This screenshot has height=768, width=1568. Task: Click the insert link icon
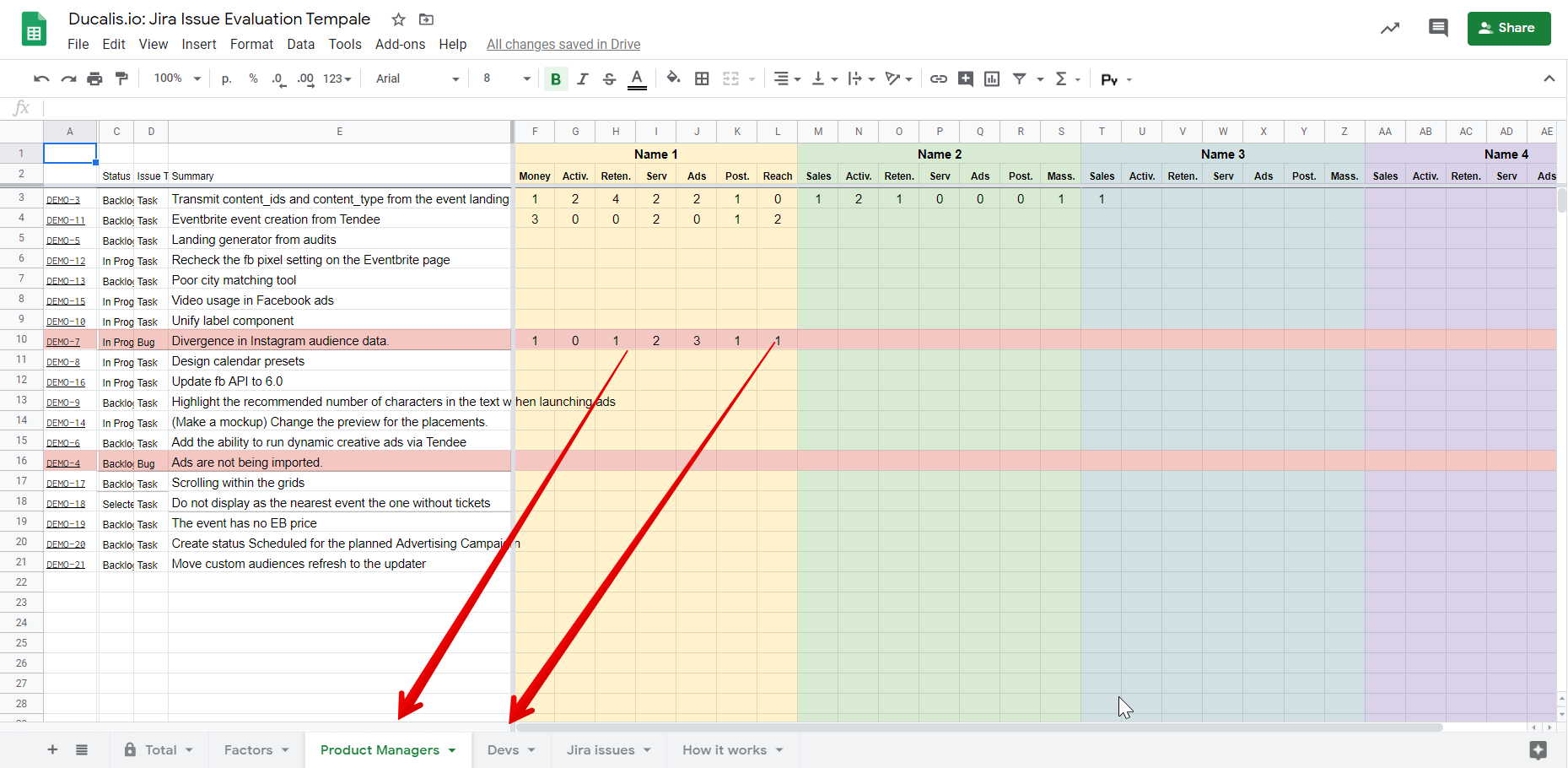938,78
